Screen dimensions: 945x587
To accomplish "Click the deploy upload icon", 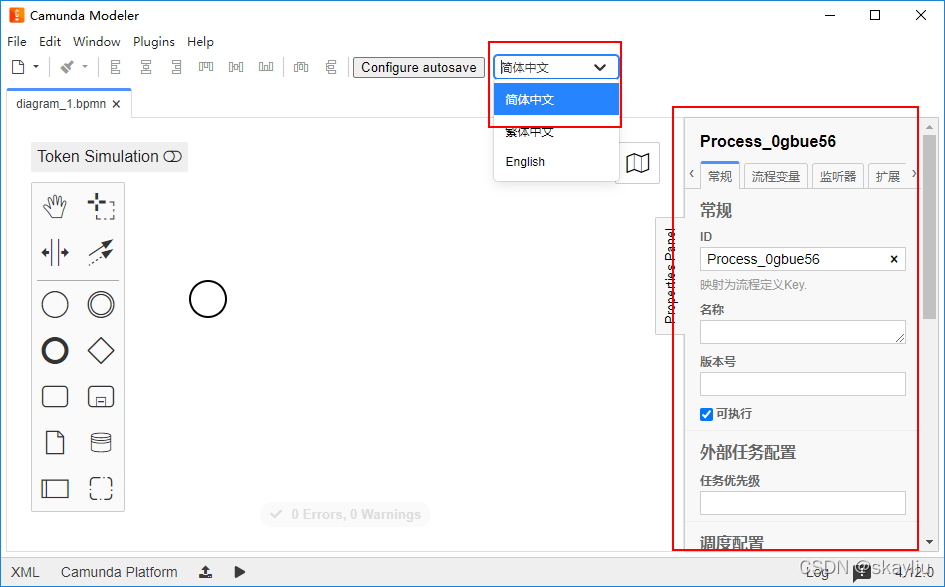I will pyautogui.click(x=206, y=572).
